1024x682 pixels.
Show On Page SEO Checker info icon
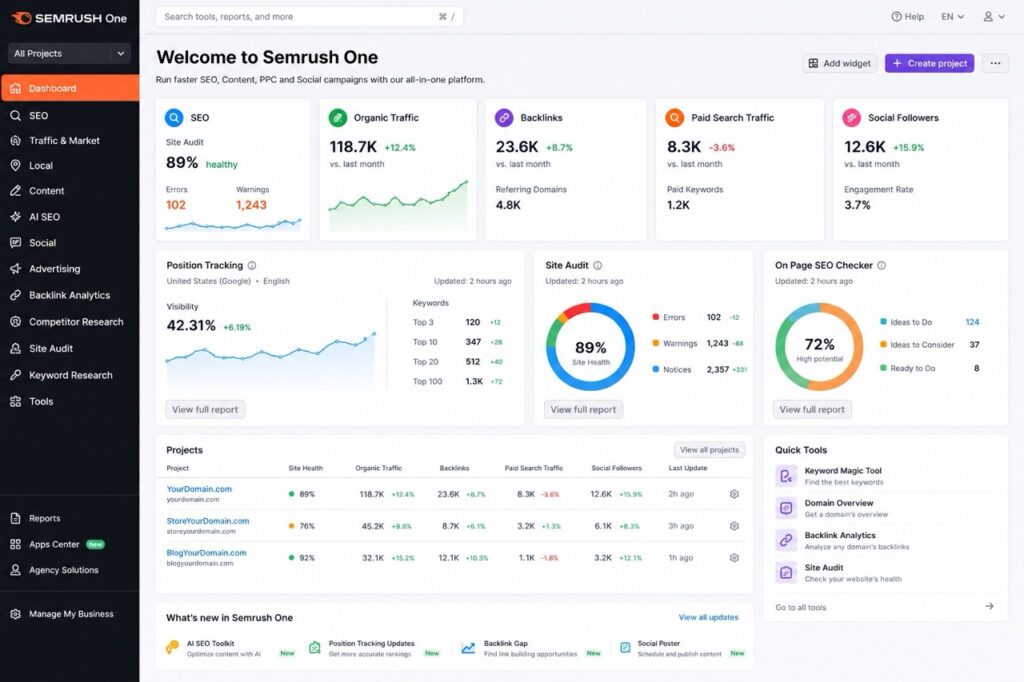point(882,265)
